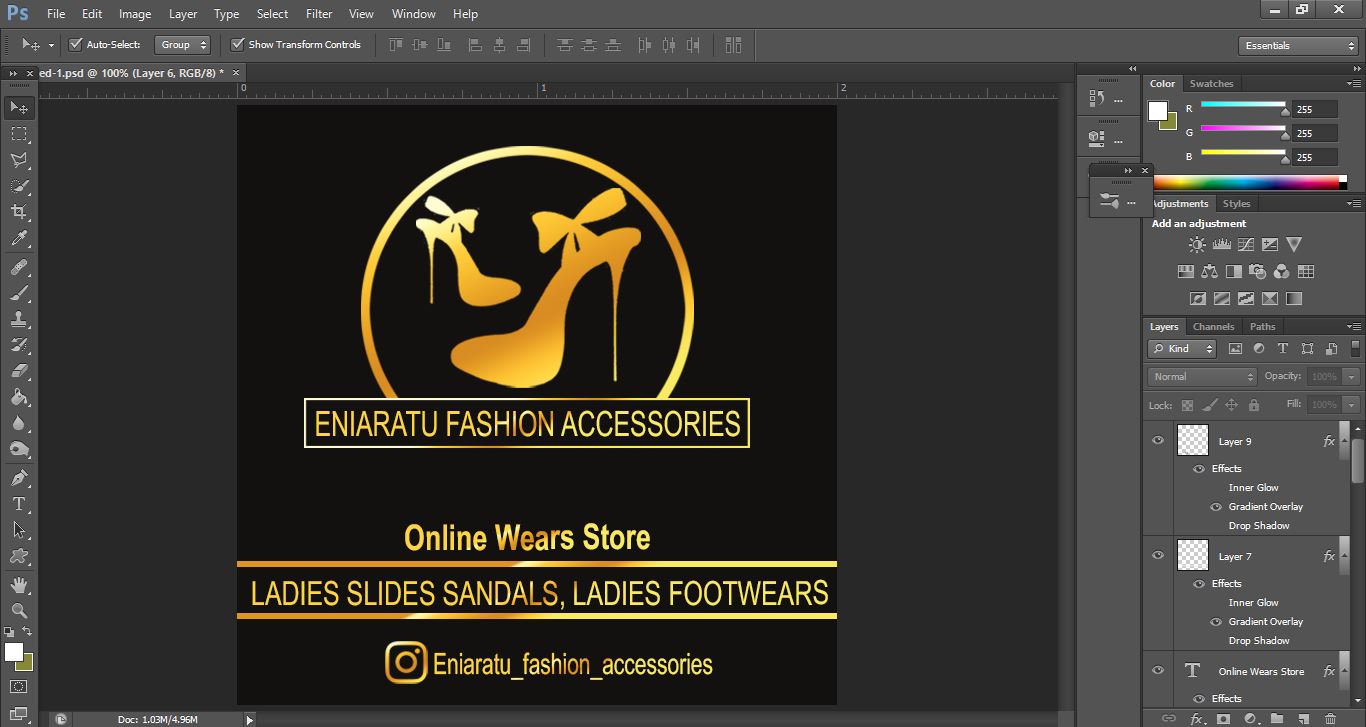1366x727 pixels.
Task: Delete layer using trash button
Action: (1330, 718)
